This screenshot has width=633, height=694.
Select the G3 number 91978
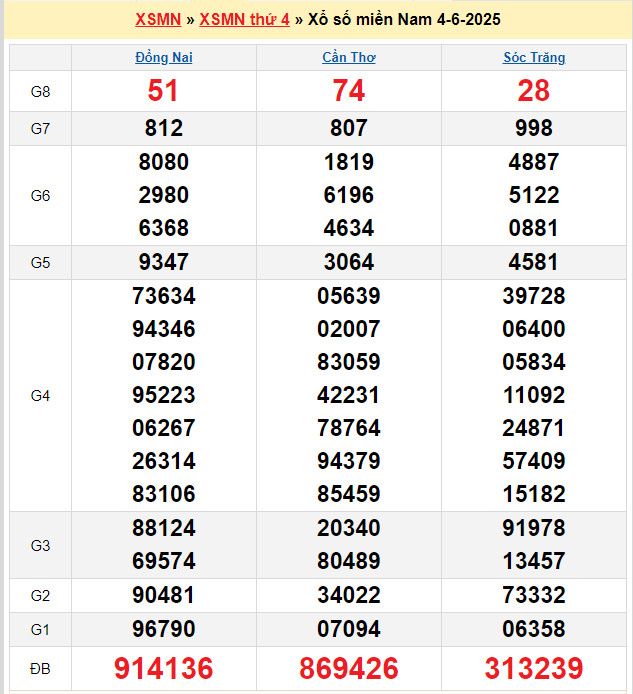pos(534,528)
